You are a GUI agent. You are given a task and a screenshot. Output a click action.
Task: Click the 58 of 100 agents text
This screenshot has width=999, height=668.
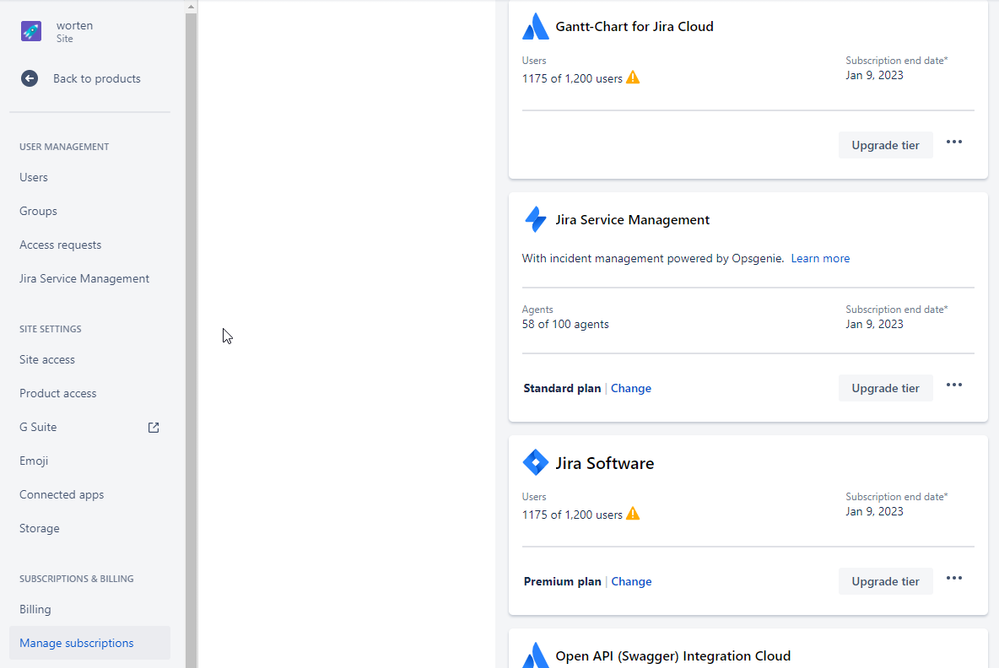[x=565, y=324]
